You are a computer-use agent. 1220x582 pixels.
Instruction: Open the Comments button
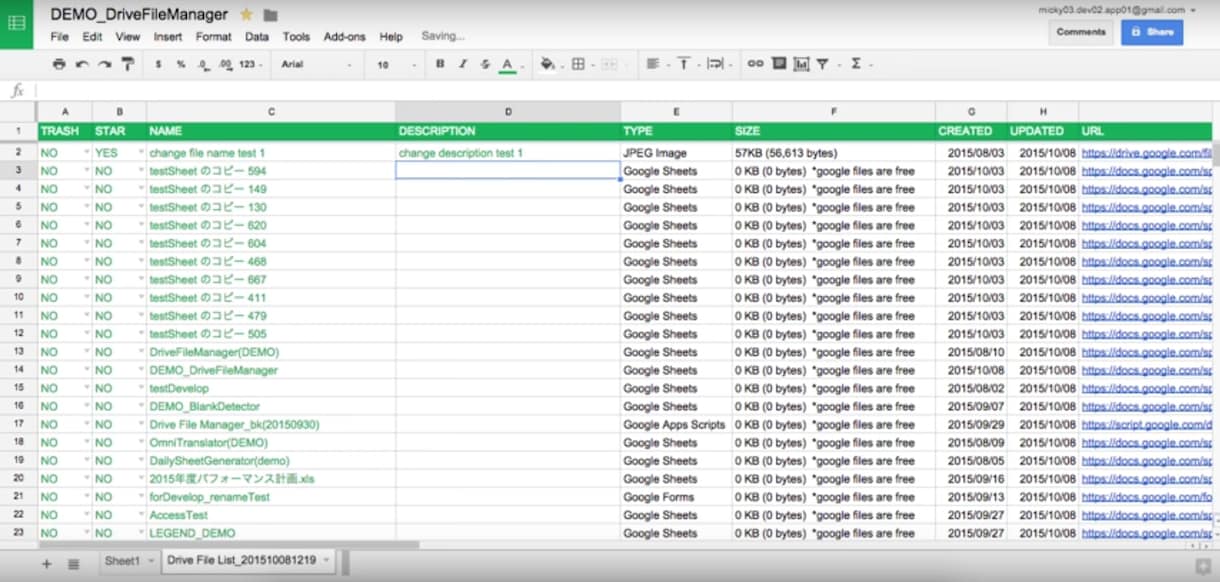1081,32
